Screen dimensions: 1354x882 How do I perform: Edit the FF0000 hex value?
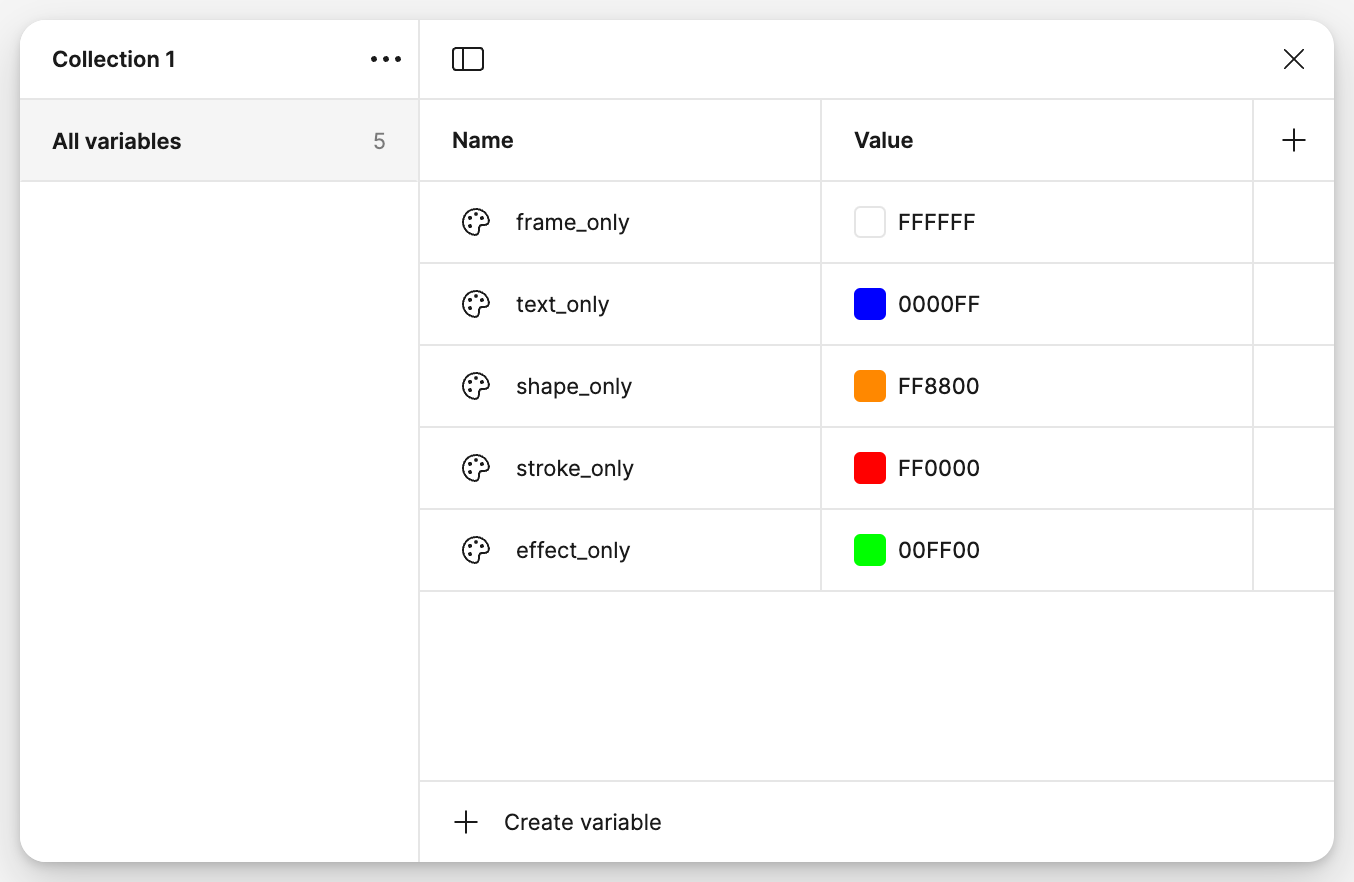(x=939, y=468)
